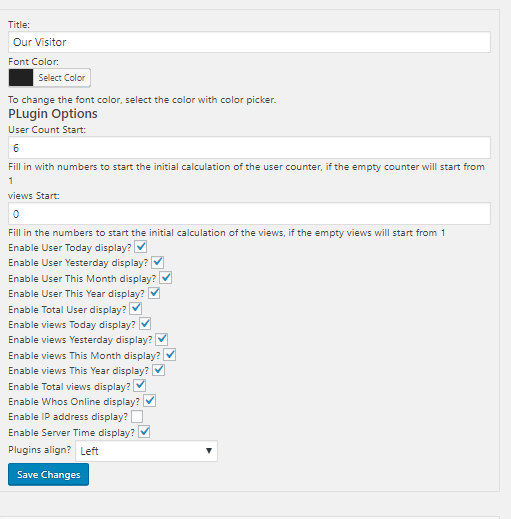
Task: Uncheck Enable User Today display
Action: pos(141,247)
